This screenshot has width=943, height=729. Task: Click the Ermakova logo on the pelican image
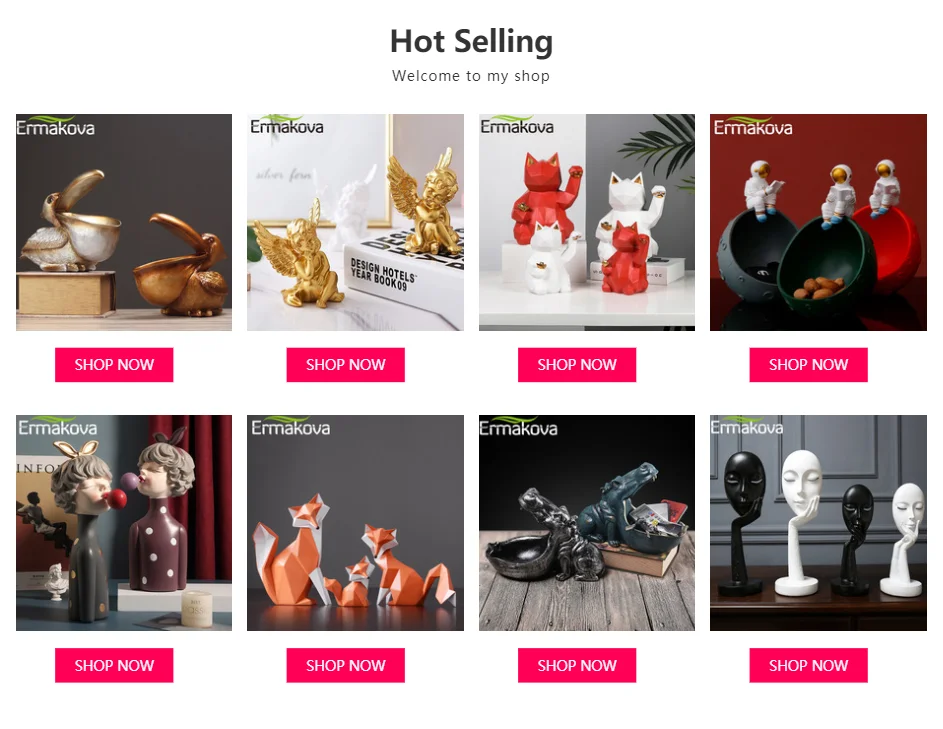[55, 126]
